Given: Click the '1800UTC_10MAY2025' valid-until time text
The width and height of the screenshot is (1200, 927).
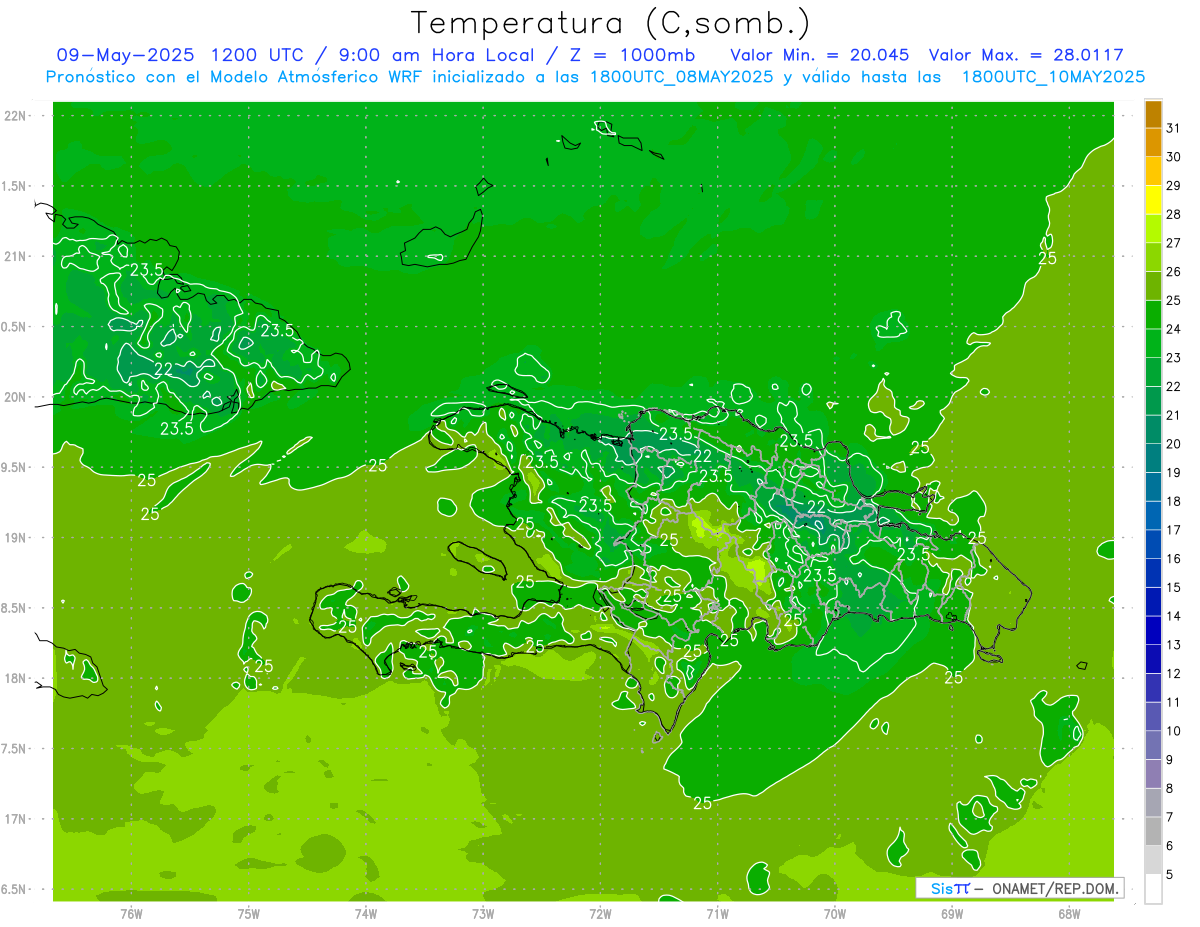Looking at the screenshot, I should (x=1053, y=77).
